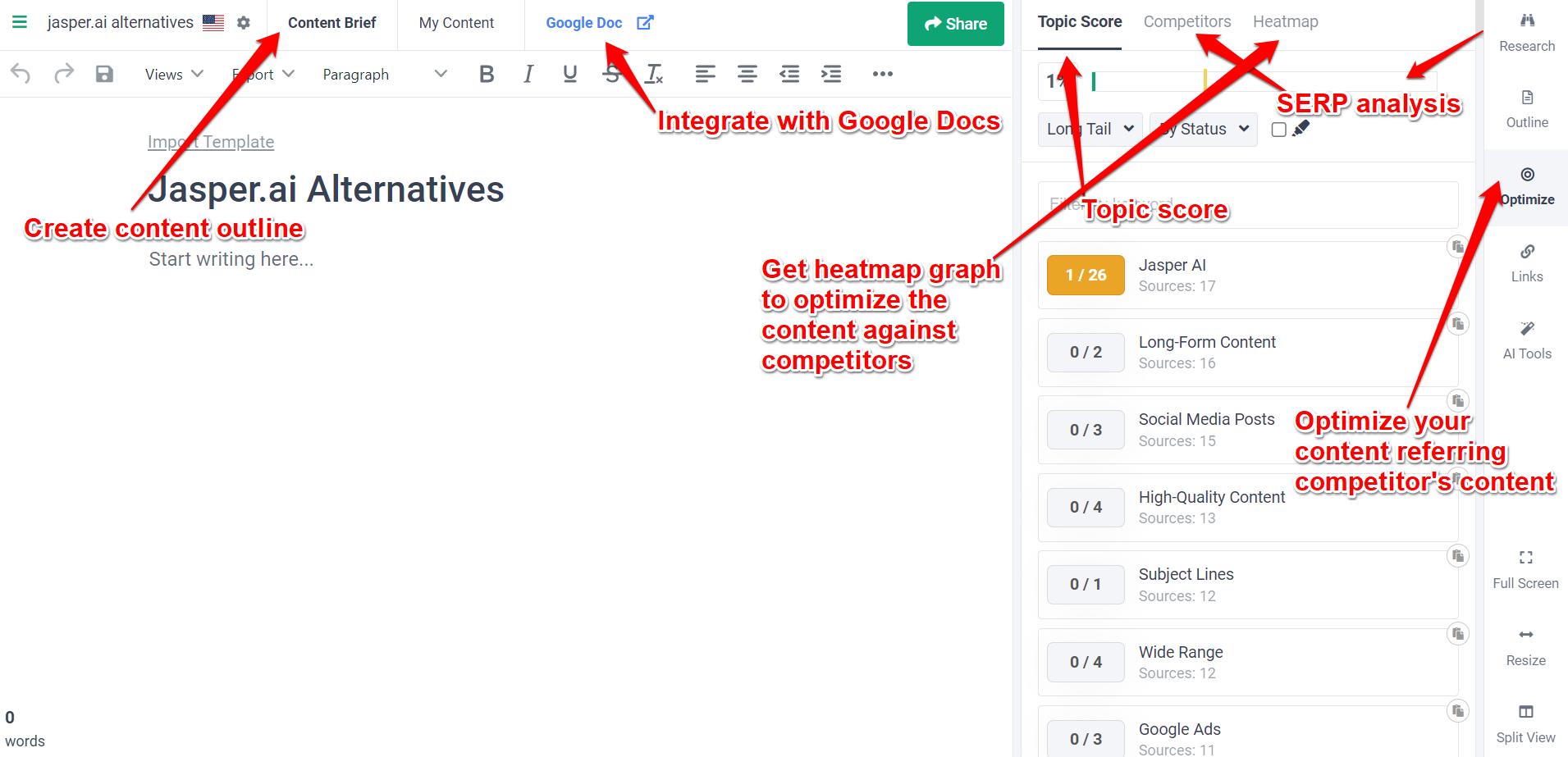Screen dimensions: 1568x757
Task: Toggle italic formatting
Action: tap(528, 74)
